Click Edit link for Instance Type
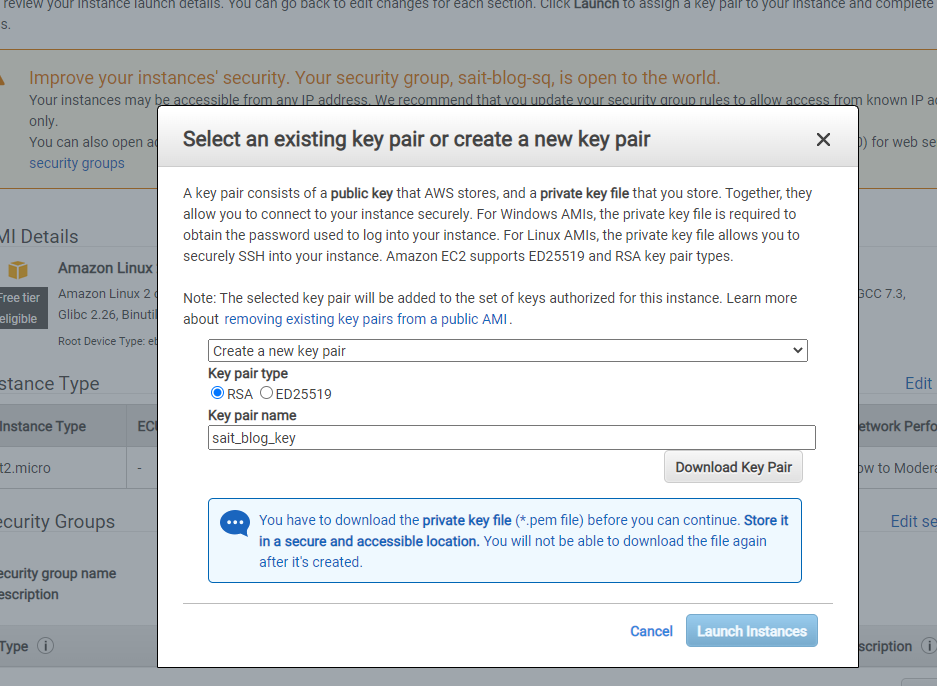The image size is (937, 686). (x=918, y=383)
